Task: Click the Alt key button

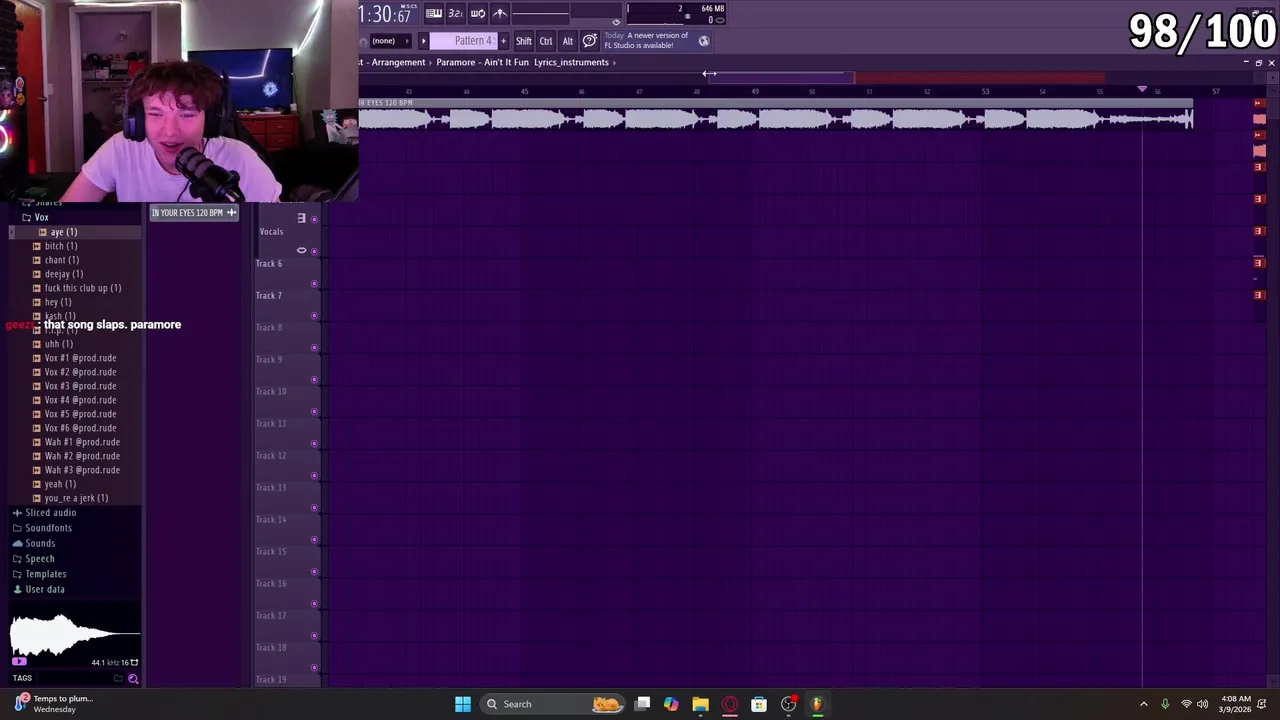Action: [x=568, y=41]
